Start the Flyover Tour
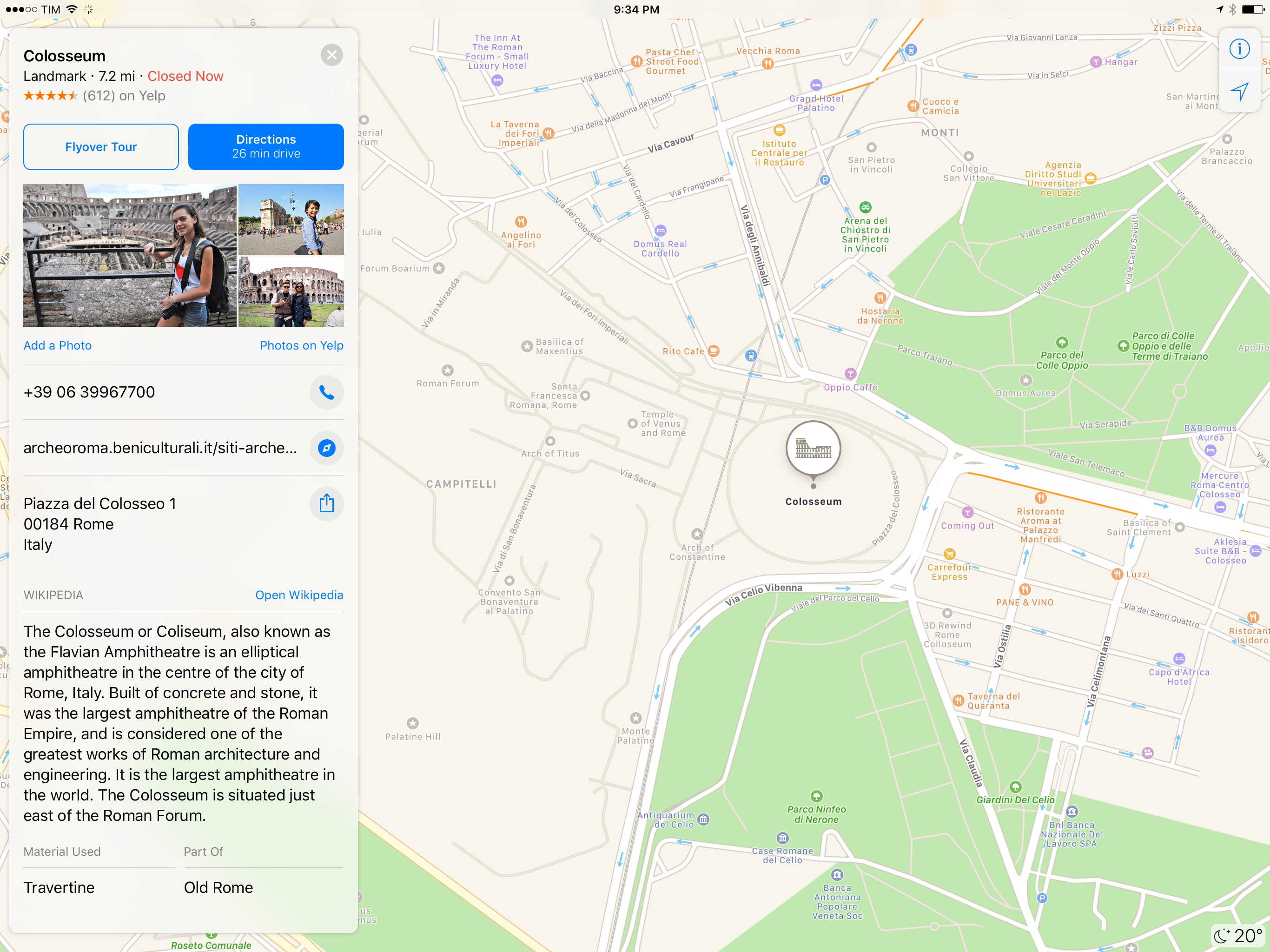Viewport: 1270px width, 952px height. [x=100, y=147]
